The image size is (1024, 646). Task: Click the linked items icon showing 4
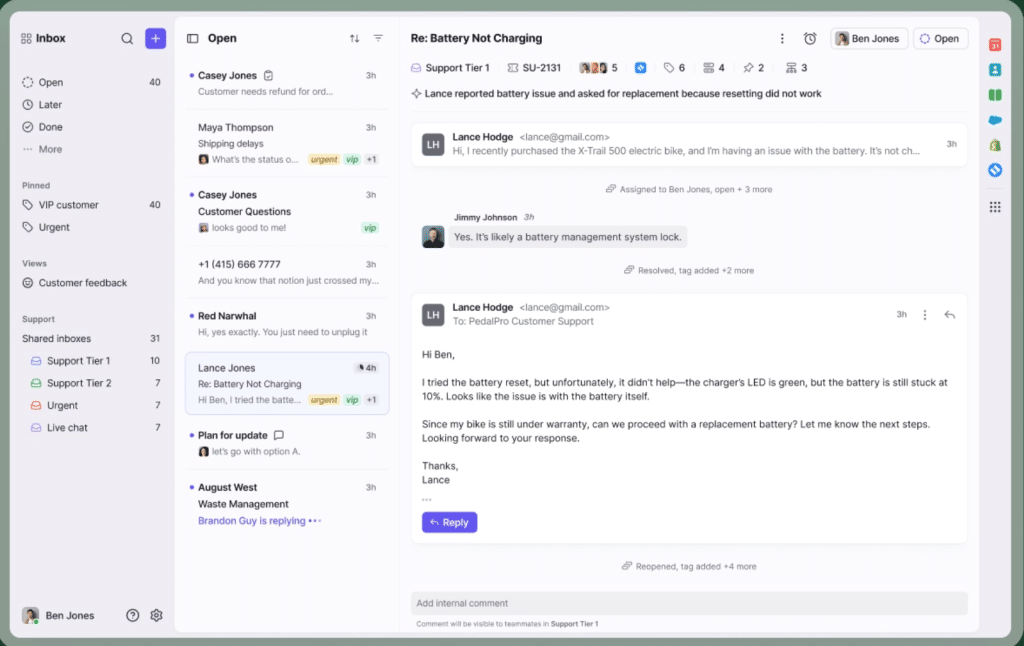714,68
